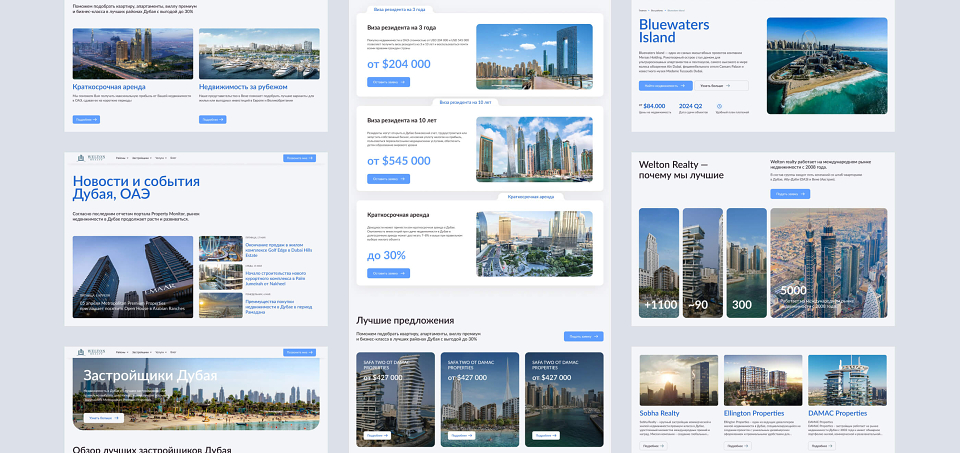The width and height of the screenshot is (960, 453).
Task: Click the Лучшие предложения heading
Action: pos(405,320)
